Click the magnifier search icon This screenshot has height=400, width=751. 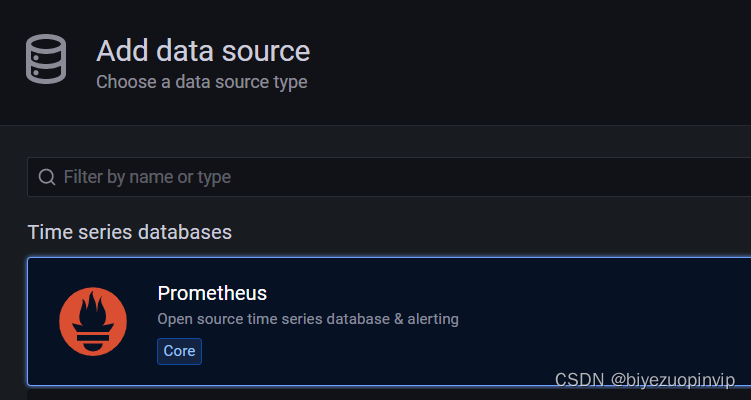pos(46,177)
